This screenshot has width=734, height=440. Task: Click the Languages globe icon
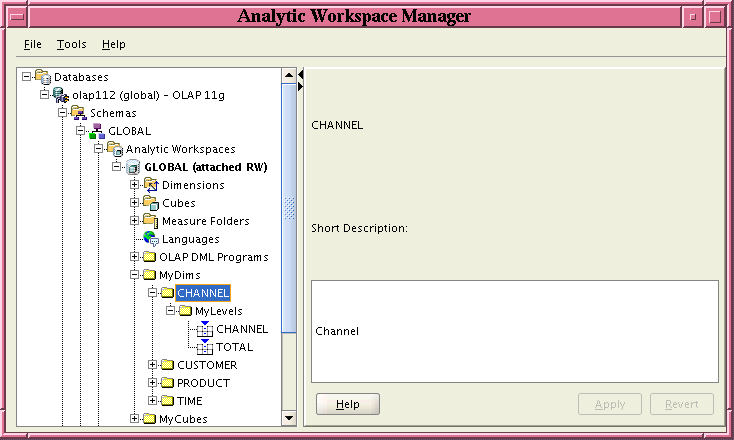[150, 239]
